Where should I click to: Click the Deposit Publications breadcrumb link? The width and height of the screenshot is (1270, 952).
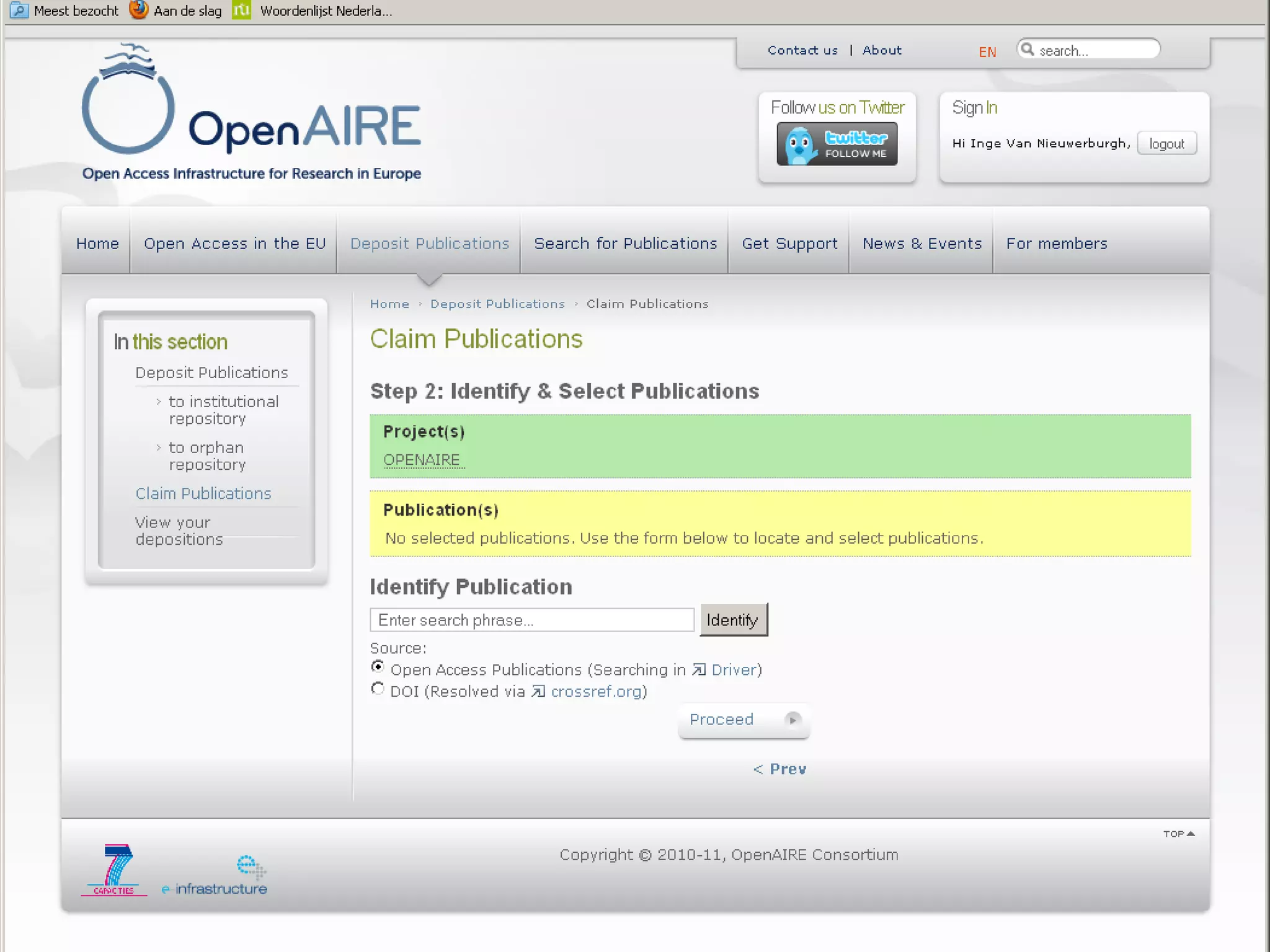coord(497,304)
